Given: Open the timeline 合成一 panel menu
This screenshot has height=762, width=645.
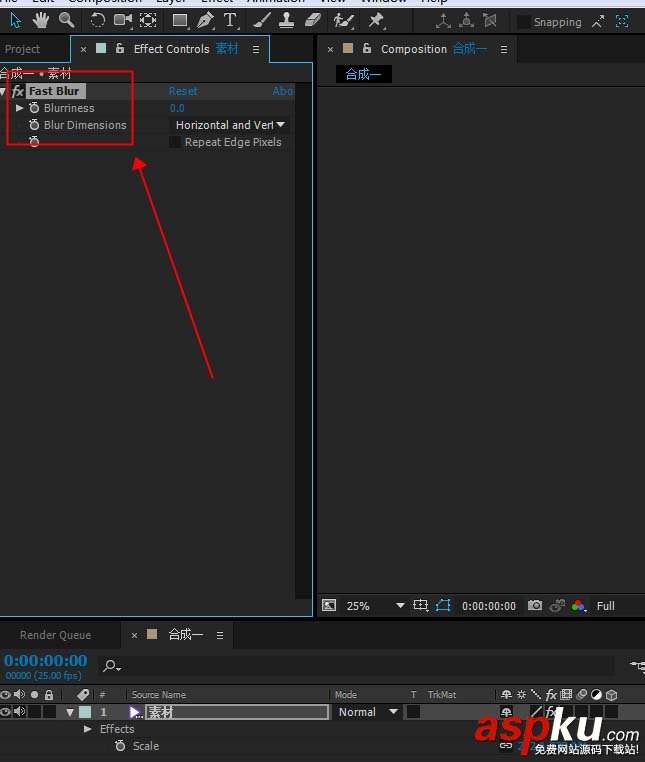Looking at the screenshot, I should [220, 635].
